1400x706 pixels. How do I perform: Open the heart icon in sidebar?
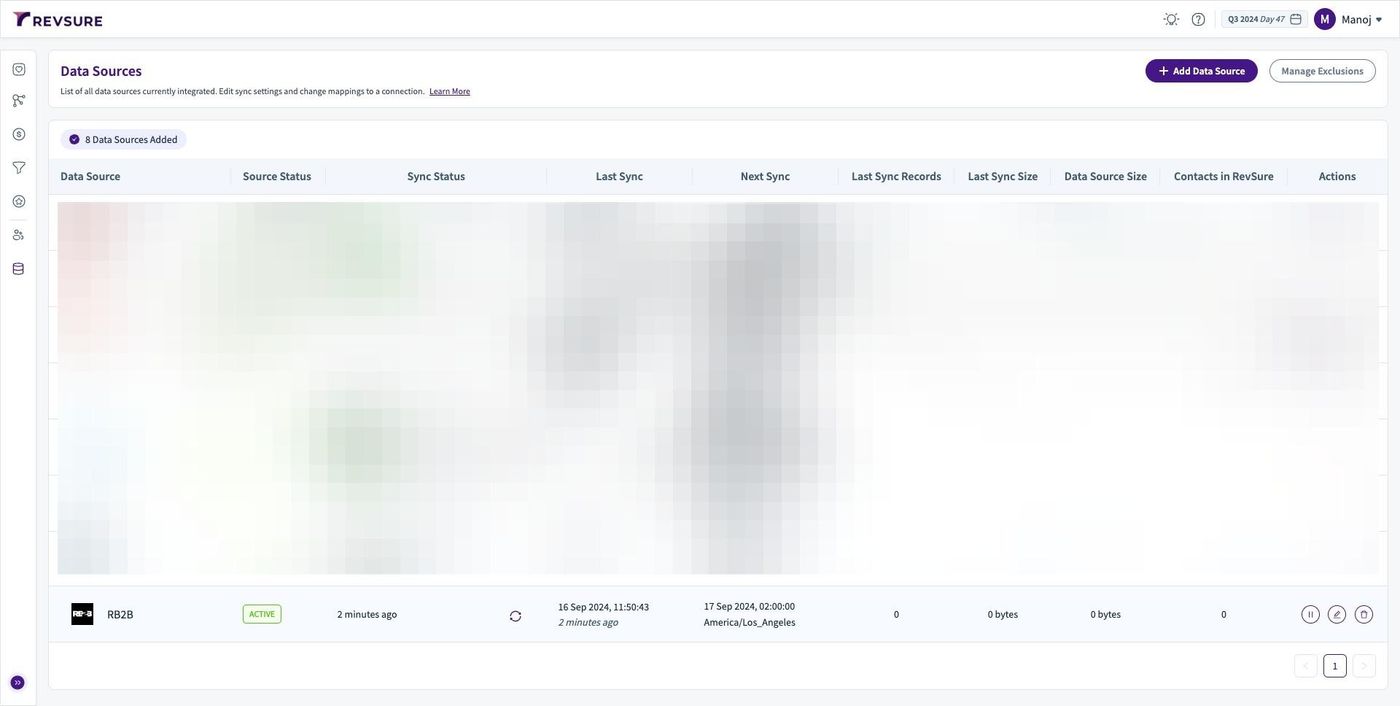pyautogui.click(x=18, y=69)
